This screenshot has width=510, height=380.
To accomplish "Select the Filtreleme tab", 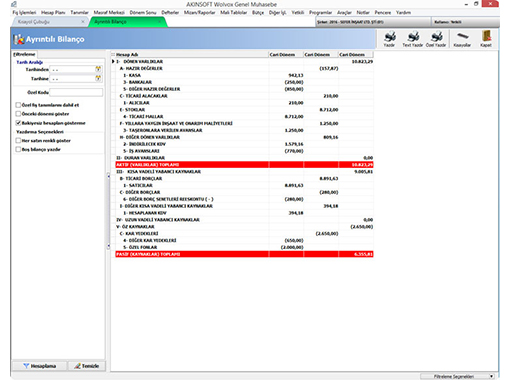I will [x=24, y=54].
